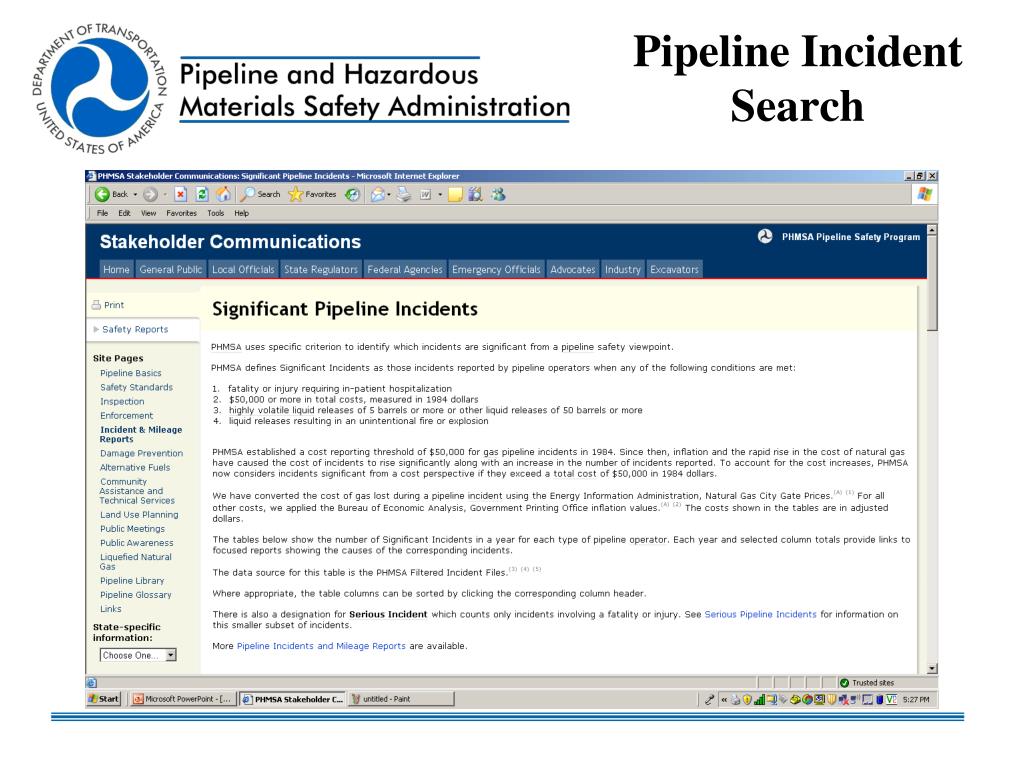The height and width of the screenshot is (768, 1024).
Task: Open the Enforcement sidebar link
Action: pos(127,416)
